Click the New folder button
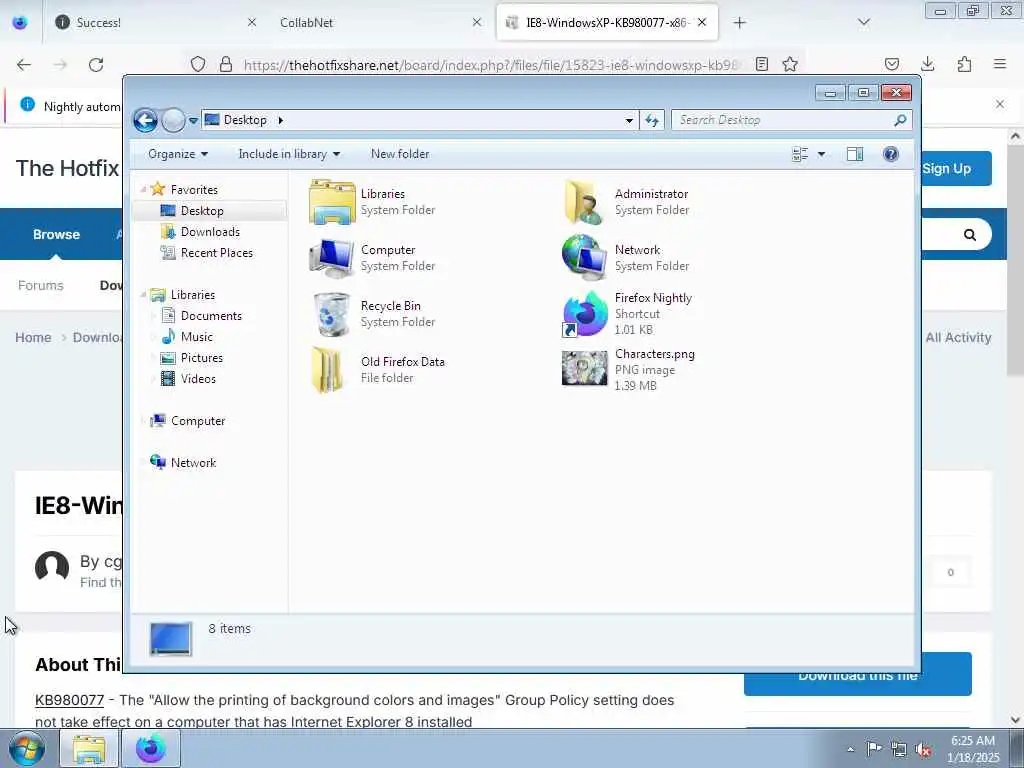Viewport: 1024px width, 768px height. (x=400, y=154)
